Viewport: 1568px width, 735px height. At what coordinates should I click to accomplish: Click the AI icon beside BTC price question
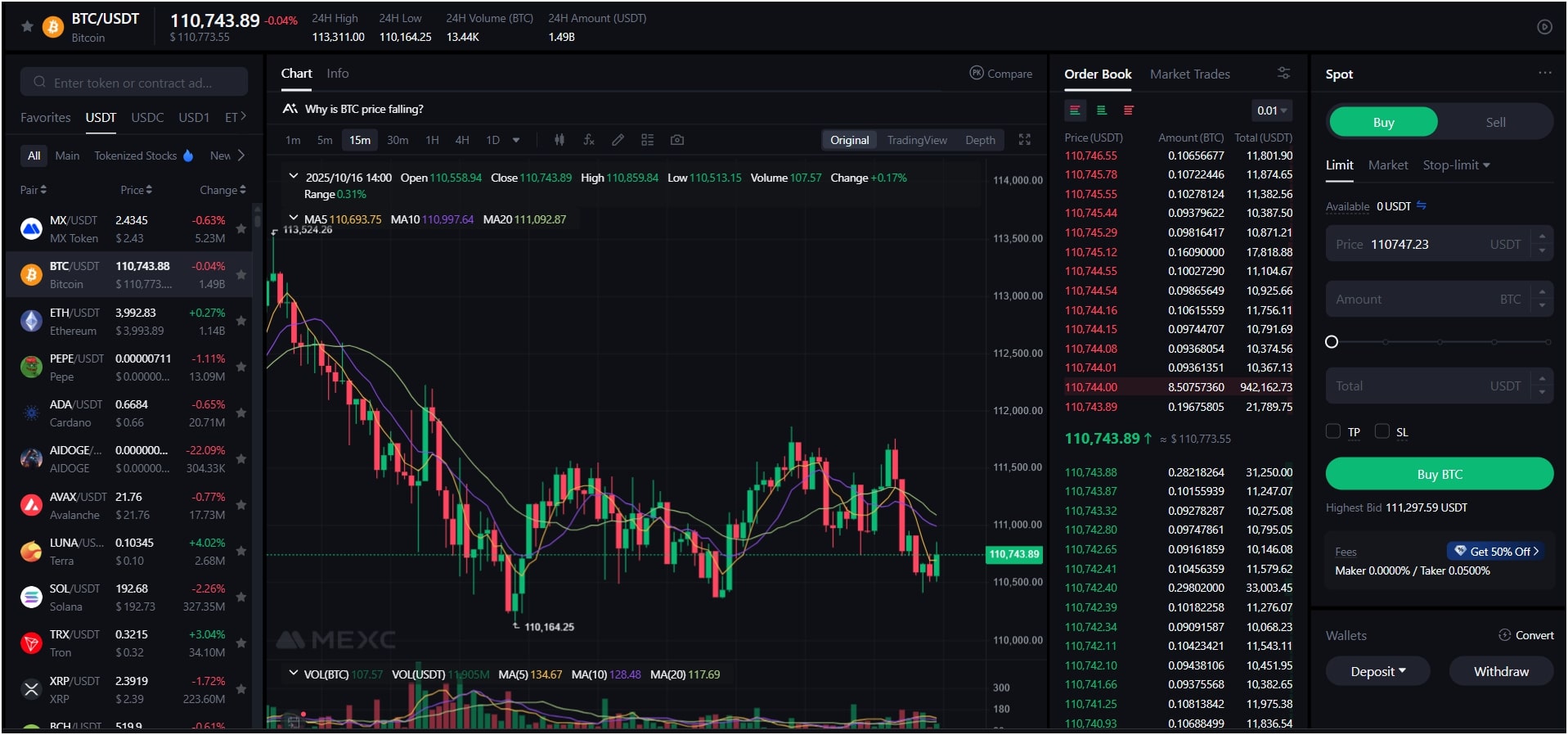click(290, 109)
